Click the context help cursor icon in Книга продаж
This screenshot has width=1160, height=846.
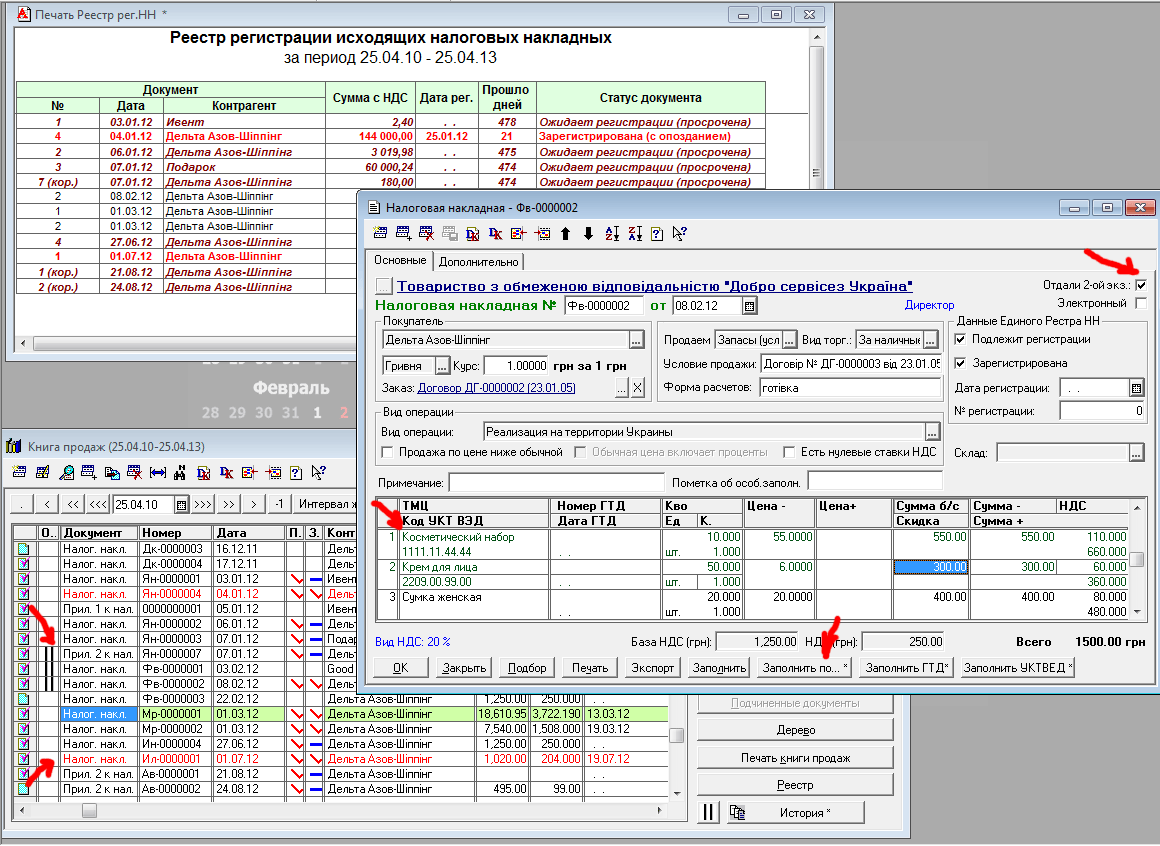pyautogui.click(x=319, y=473)
